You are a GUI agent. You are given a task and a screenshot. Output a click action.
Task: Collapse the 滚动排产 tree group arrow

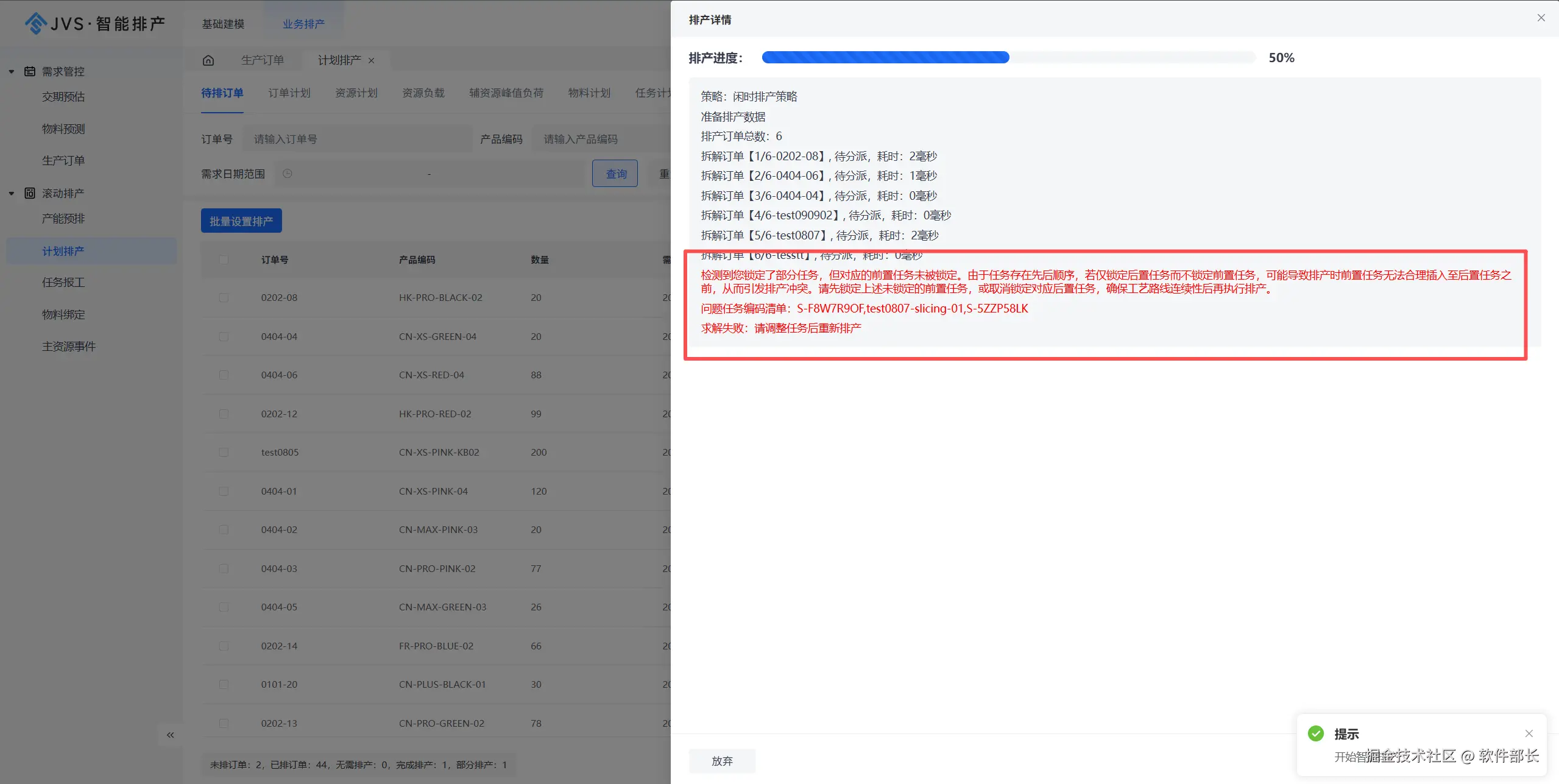click(12, 193)
